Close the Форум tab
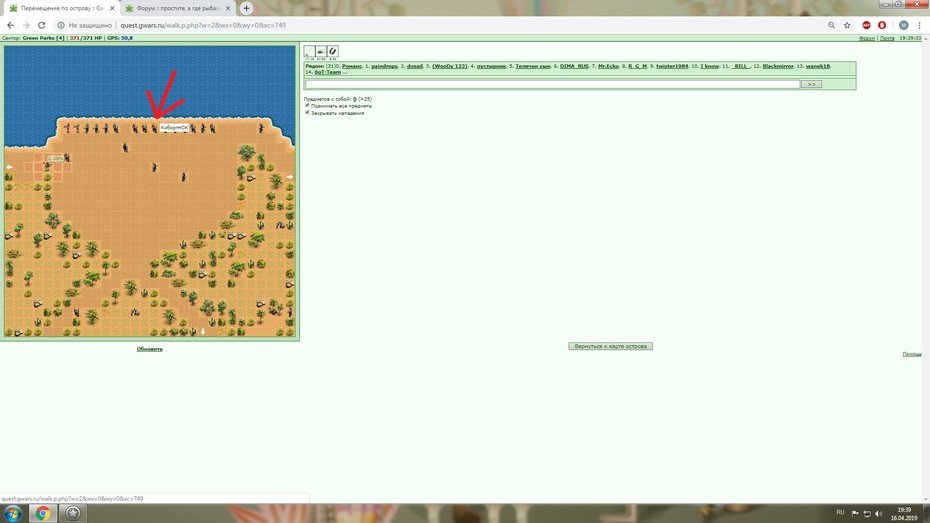Image resolution: width=930 pixels, height=523 pixels. click(x=228, y=8)
